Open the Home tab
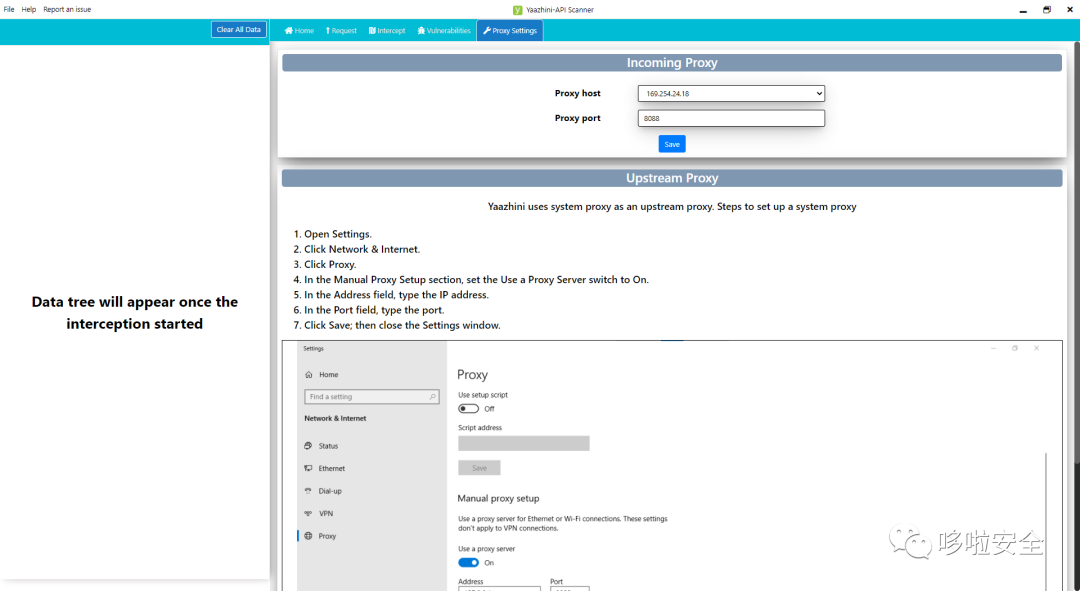 point(299,30)
